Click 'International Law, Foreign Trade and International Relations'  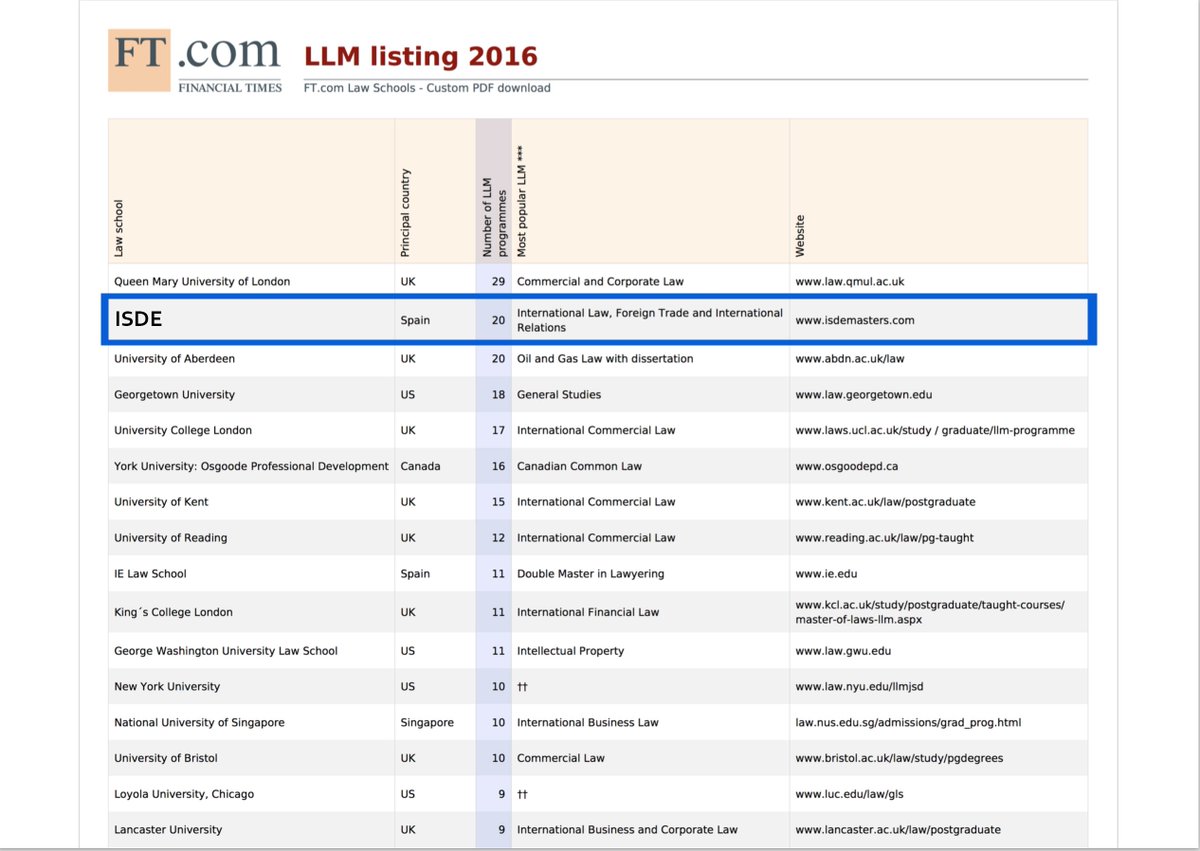pyautogui.click(x=650, y=320)
